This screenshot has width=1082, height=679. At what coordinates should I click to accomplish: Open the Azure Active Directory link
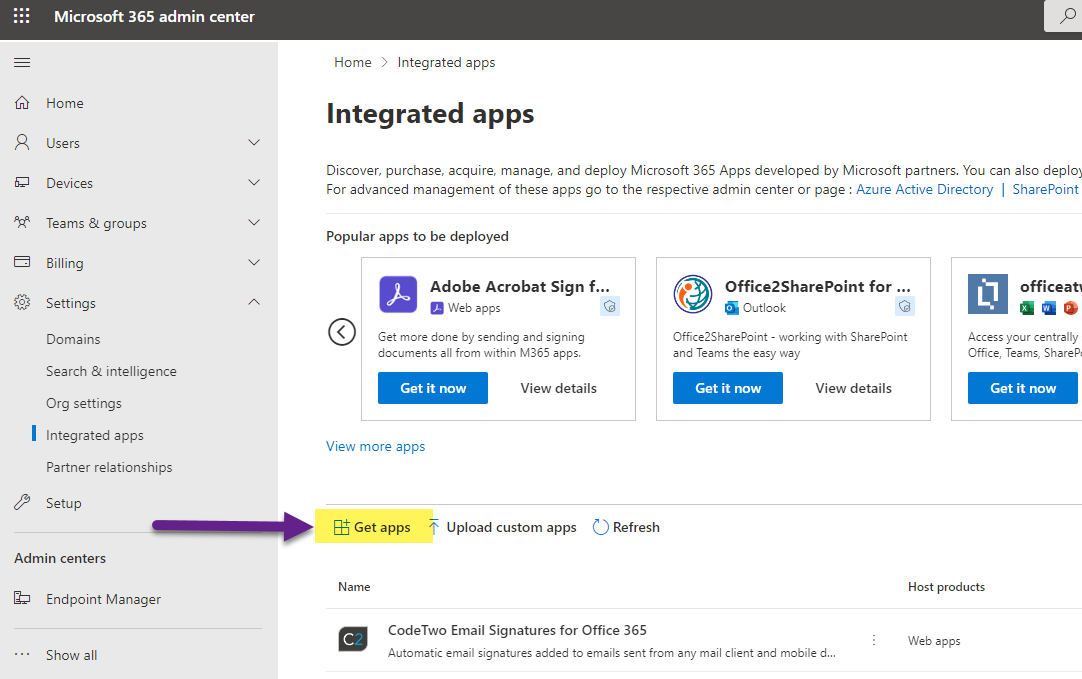click(x=925, y=189)
